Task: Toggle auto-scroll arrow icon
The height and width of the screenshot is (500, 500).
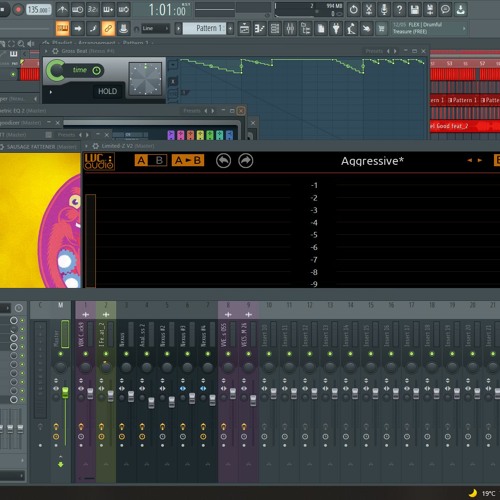Action: click(78, 29)
